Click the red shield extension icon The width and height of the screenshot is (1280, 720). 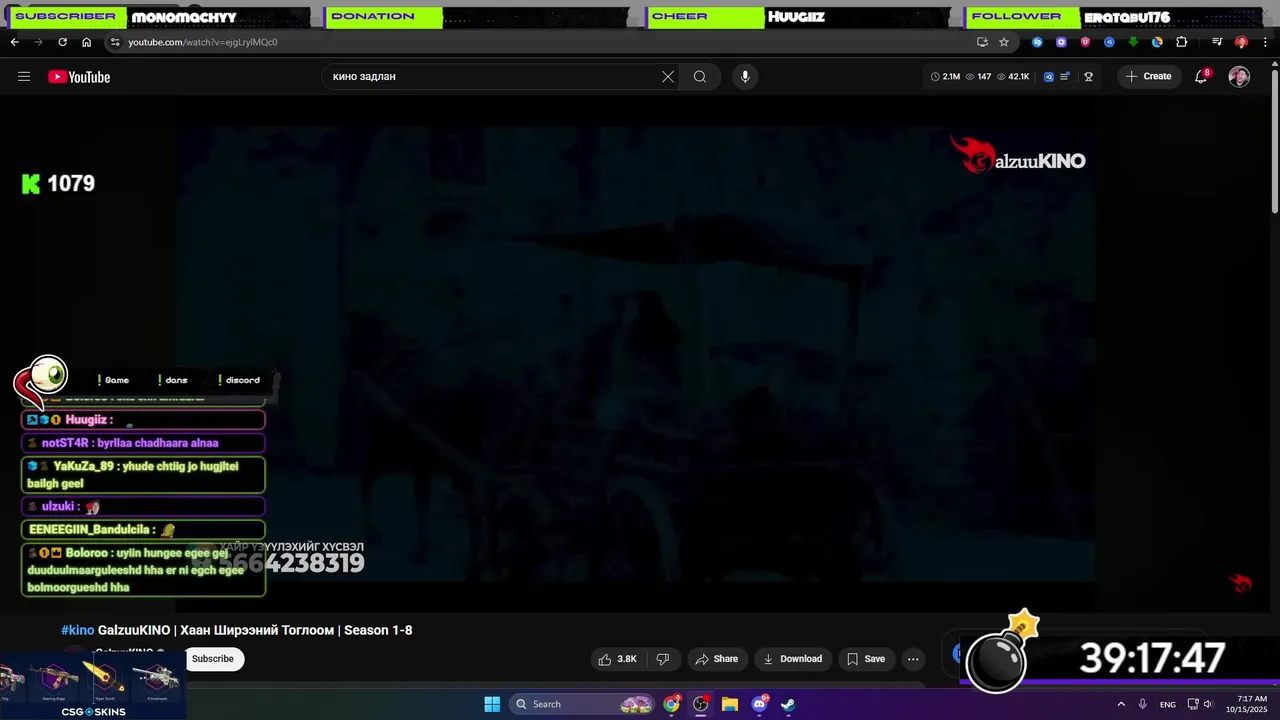1085,42
